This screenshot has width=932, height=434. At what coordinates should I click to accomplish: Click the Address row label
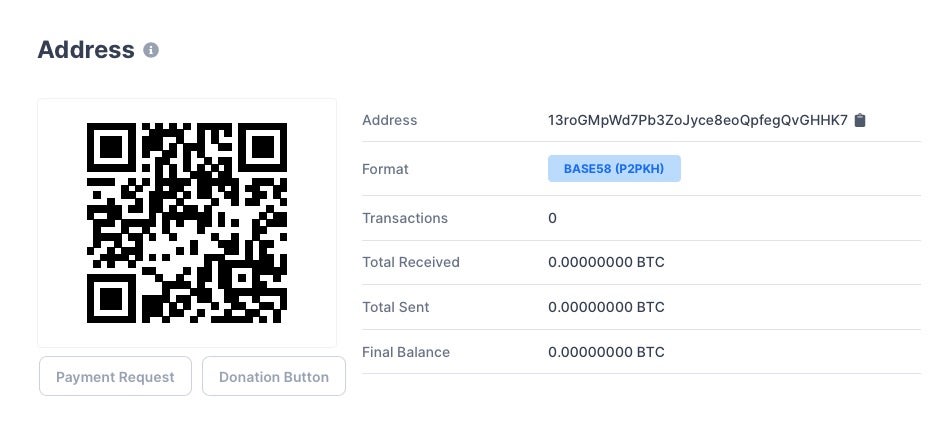390,120
